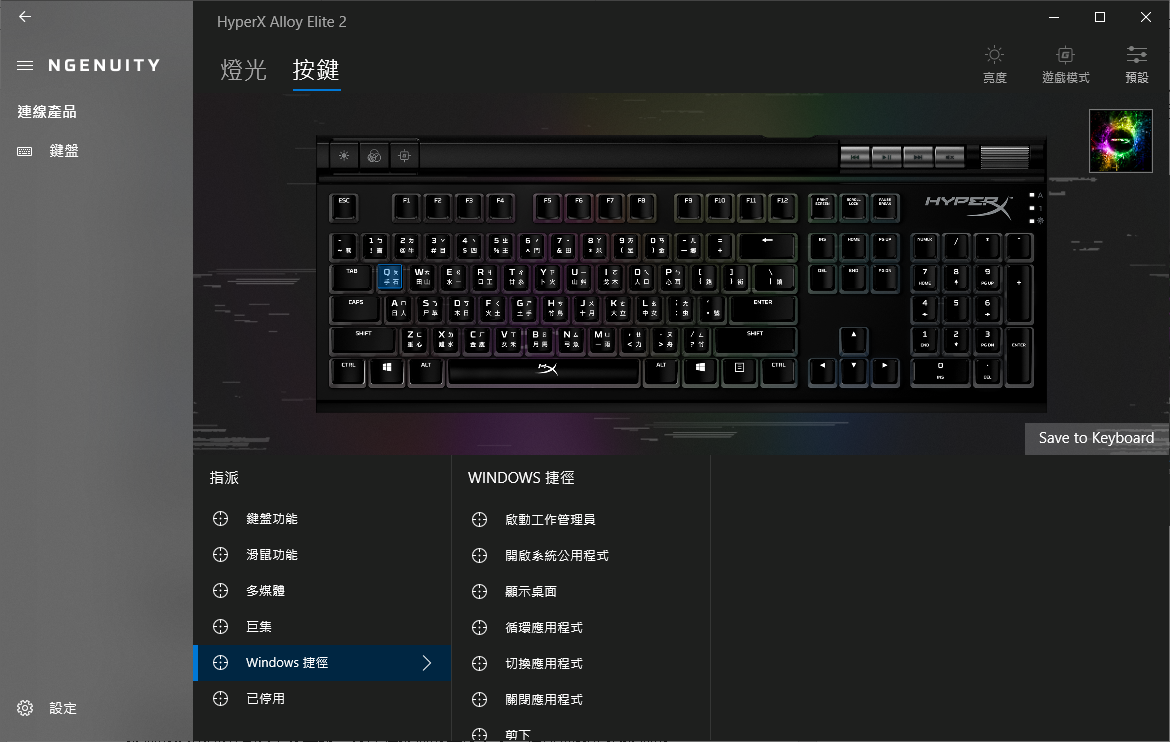
Task: Open 設定 settings gear
Action: point(25,708)
